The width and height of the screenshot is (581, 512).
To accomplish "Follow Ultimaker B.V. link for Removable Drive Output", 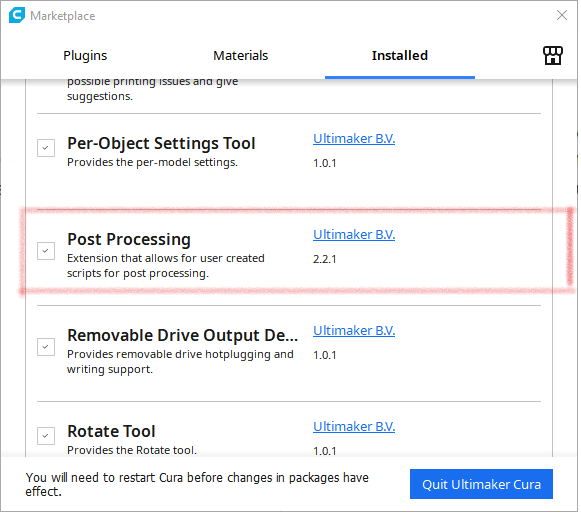I will pyautogui.click(x=354, y=330).
